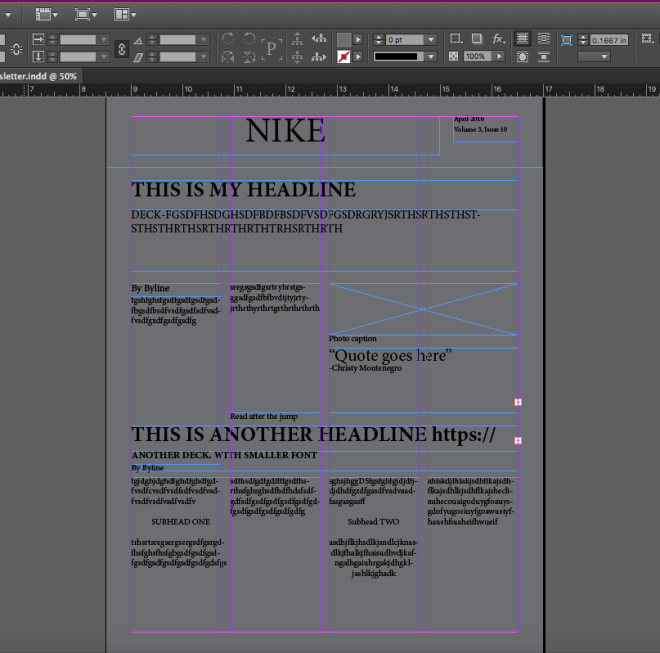Select Wrap Around Bounding Box

click(x=544, y=39)
